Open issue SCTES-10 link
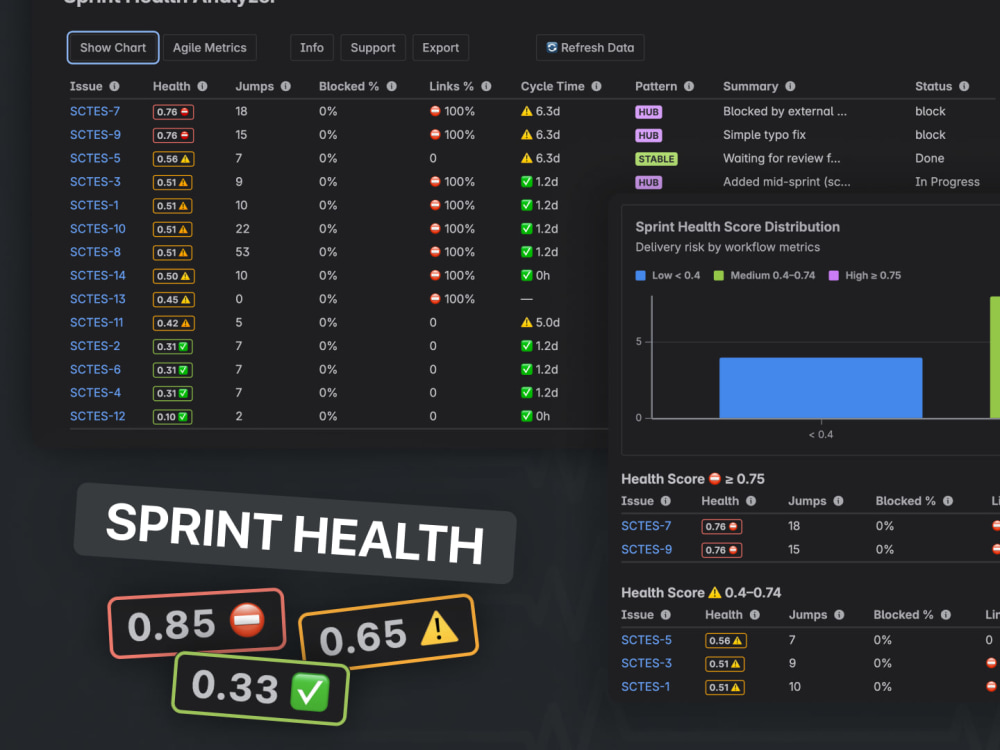This screenshot has height=750, width=1000. coord(98,228)
